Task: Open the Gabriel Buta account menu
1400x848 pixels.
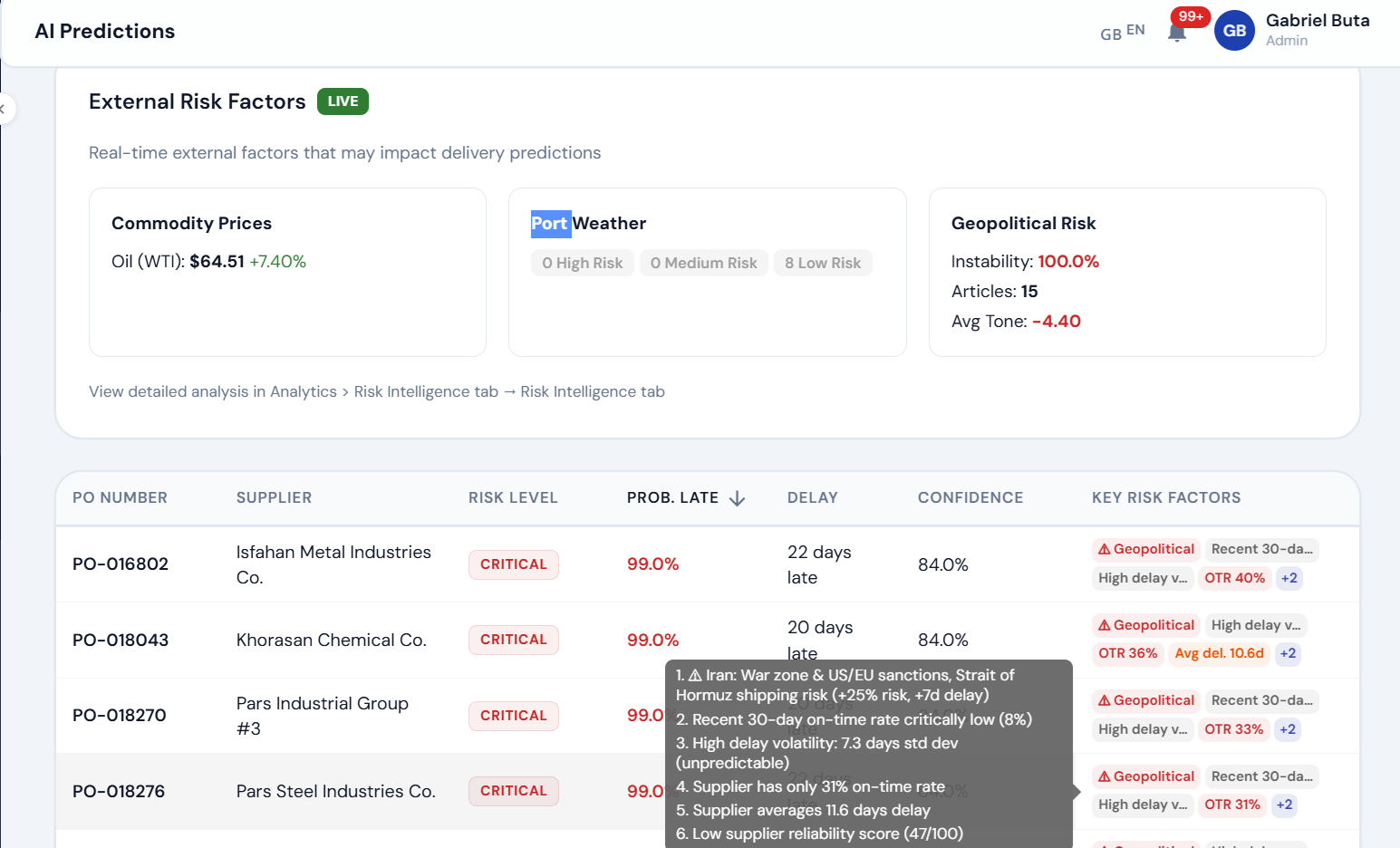Action: click(1318, 20)
